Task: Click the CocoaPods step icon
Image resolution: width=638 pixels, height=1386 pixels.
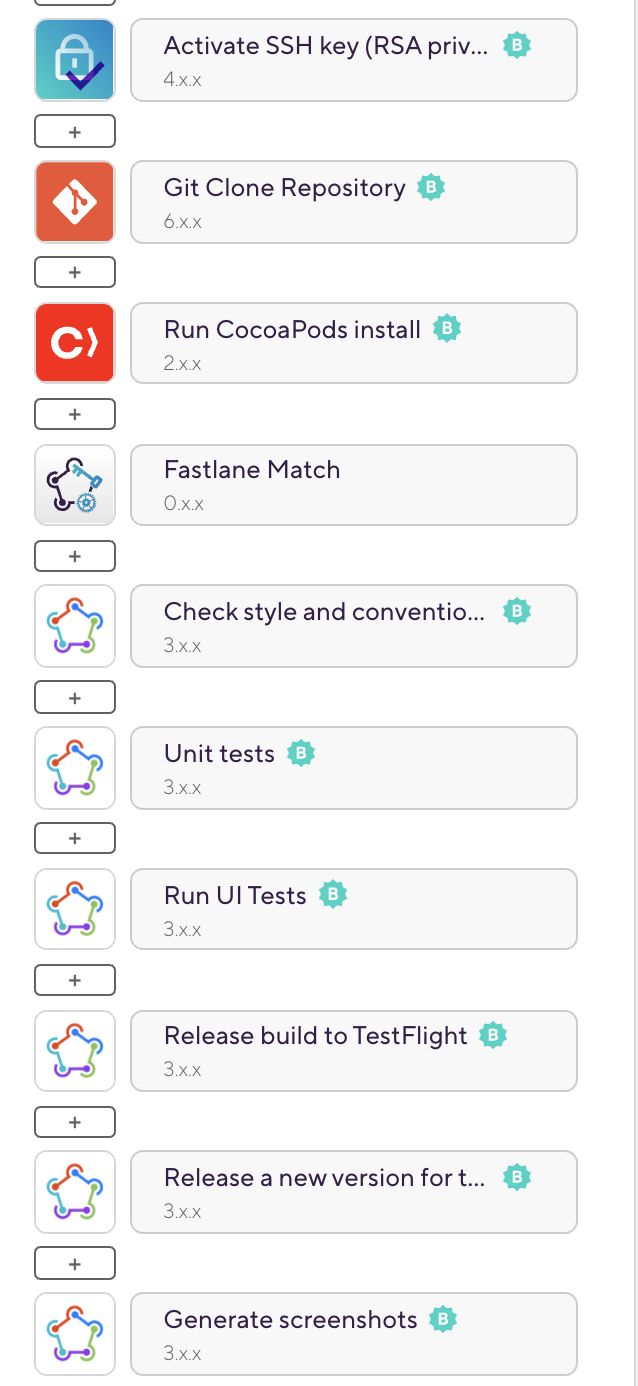Action: click(75, 343)
